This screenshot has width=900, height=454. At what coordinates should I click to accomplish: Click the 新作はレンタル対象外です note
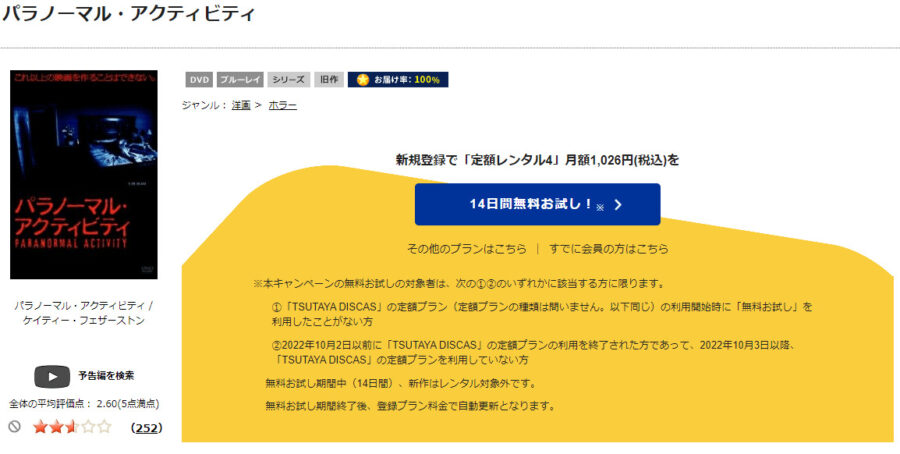(401, 383)
